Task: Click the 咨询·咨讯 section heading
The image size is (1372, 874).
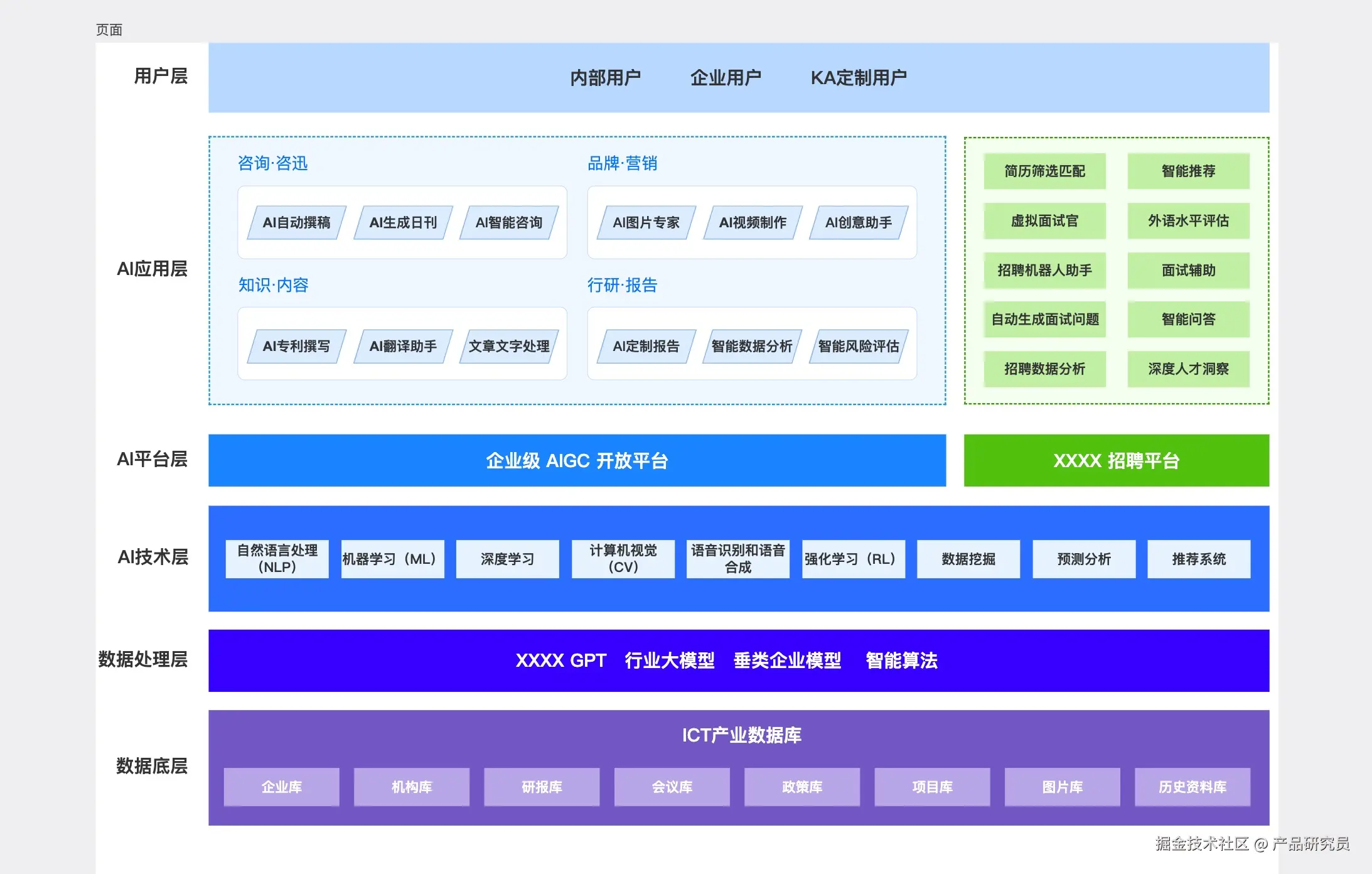Action: [272, 163]
